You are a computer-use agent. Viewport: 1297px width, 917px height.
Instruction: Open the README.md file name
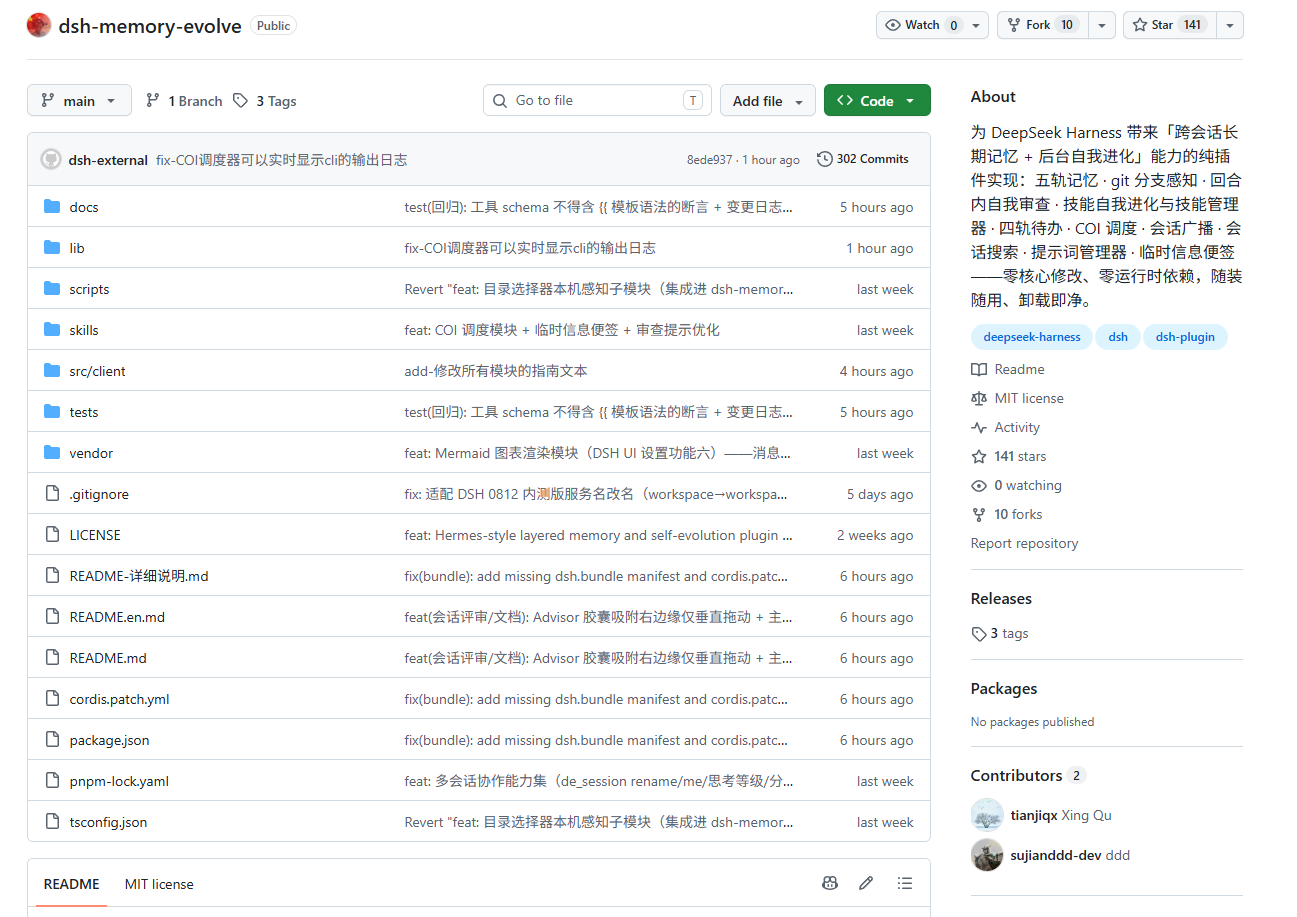coord(108,658)
